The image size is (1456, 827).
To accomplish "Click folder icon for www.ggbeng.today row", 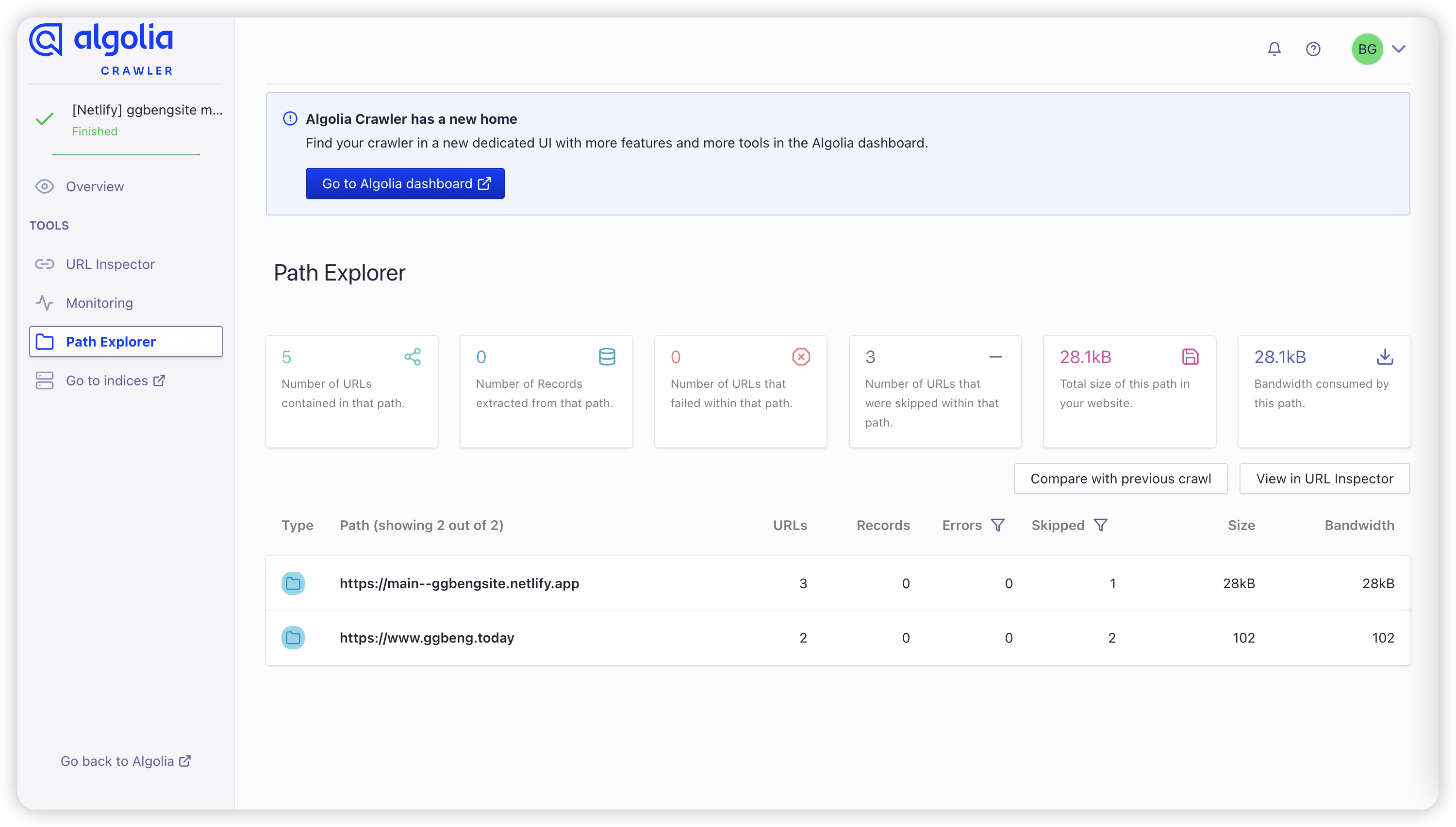I will 293,638.
